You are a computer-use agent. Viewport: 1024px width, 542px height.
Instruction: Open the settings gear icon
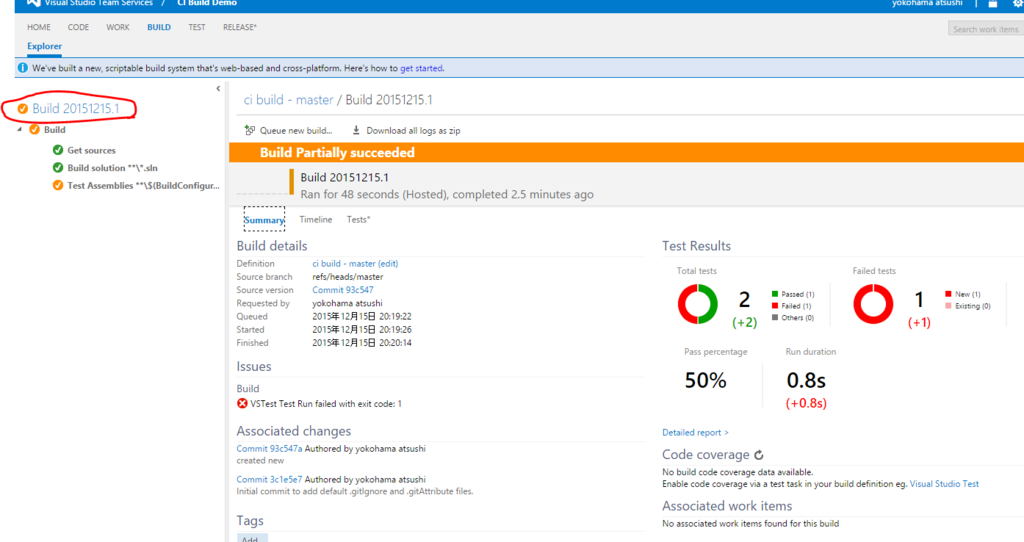tap(1018, 3)
